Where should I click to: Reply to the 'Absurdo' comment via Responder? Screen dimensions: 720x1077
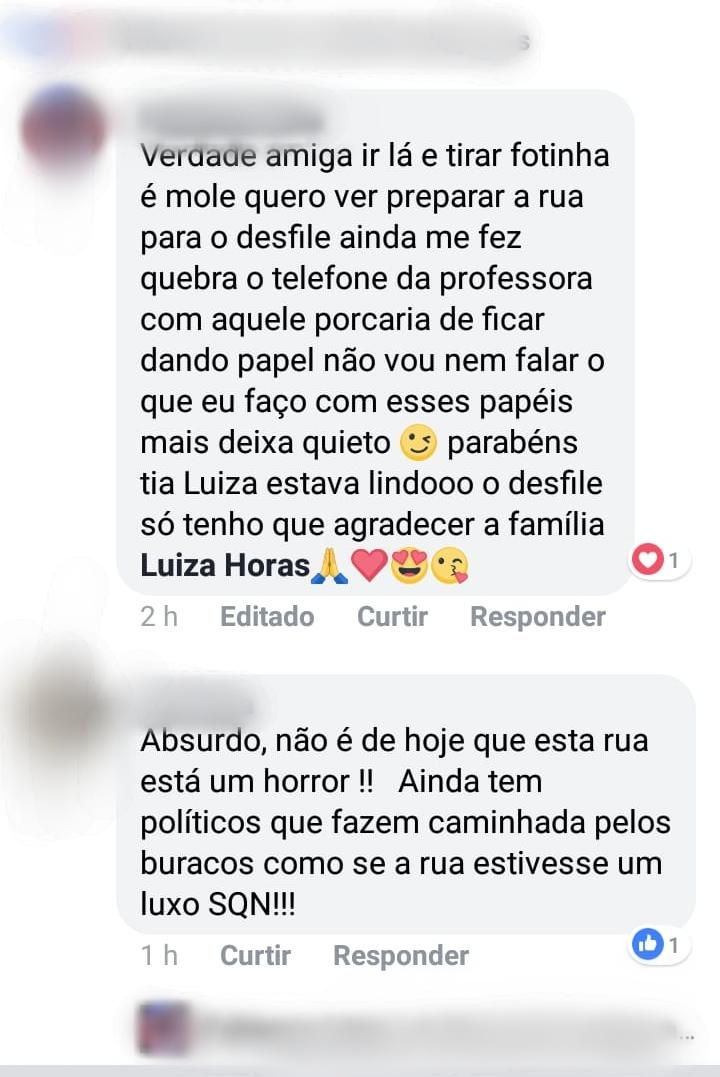pyautogui.click(x=401, y=955)
